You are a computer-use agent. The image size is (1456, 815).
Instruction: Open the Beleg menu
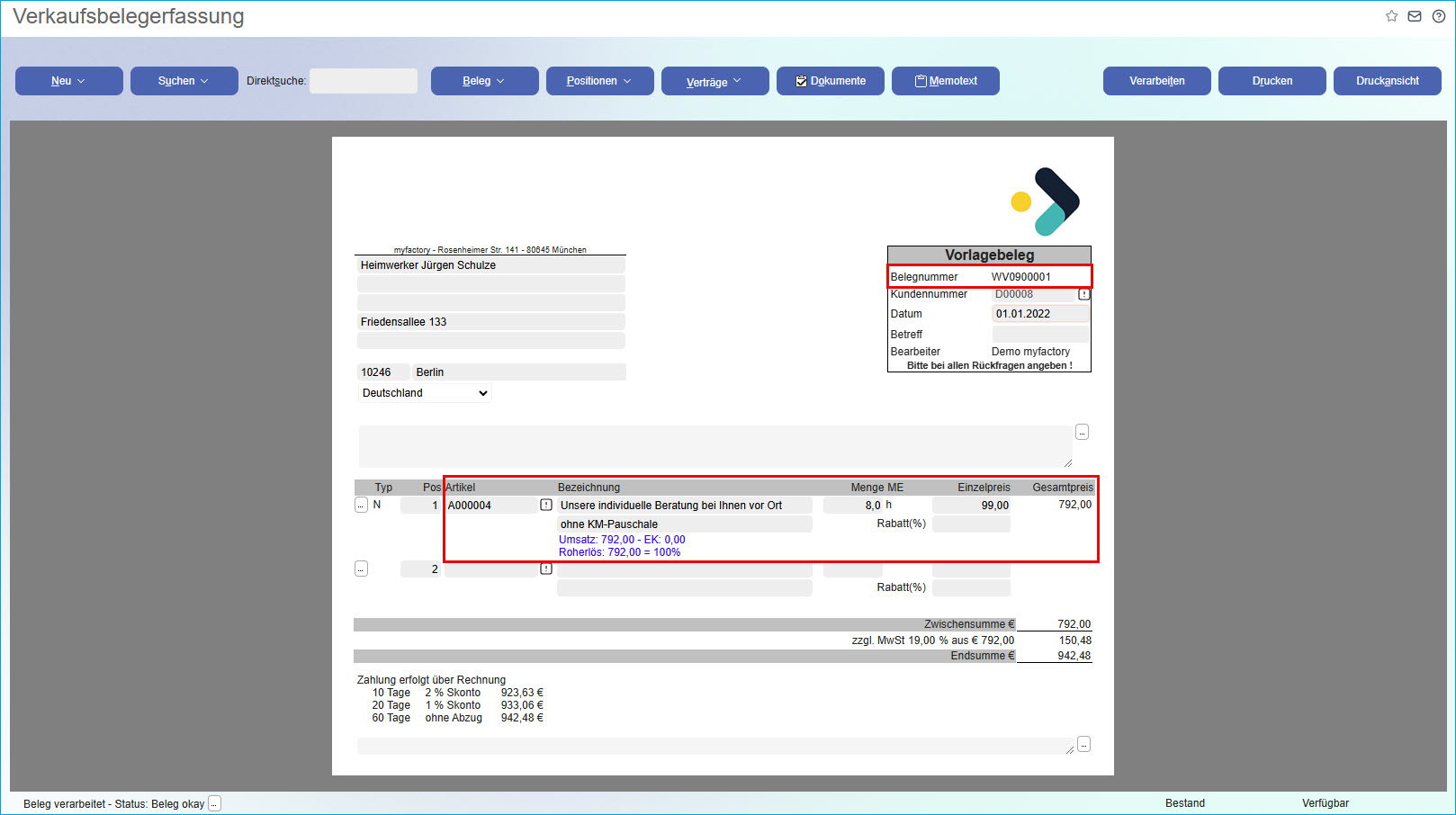[x=485, y=81]
